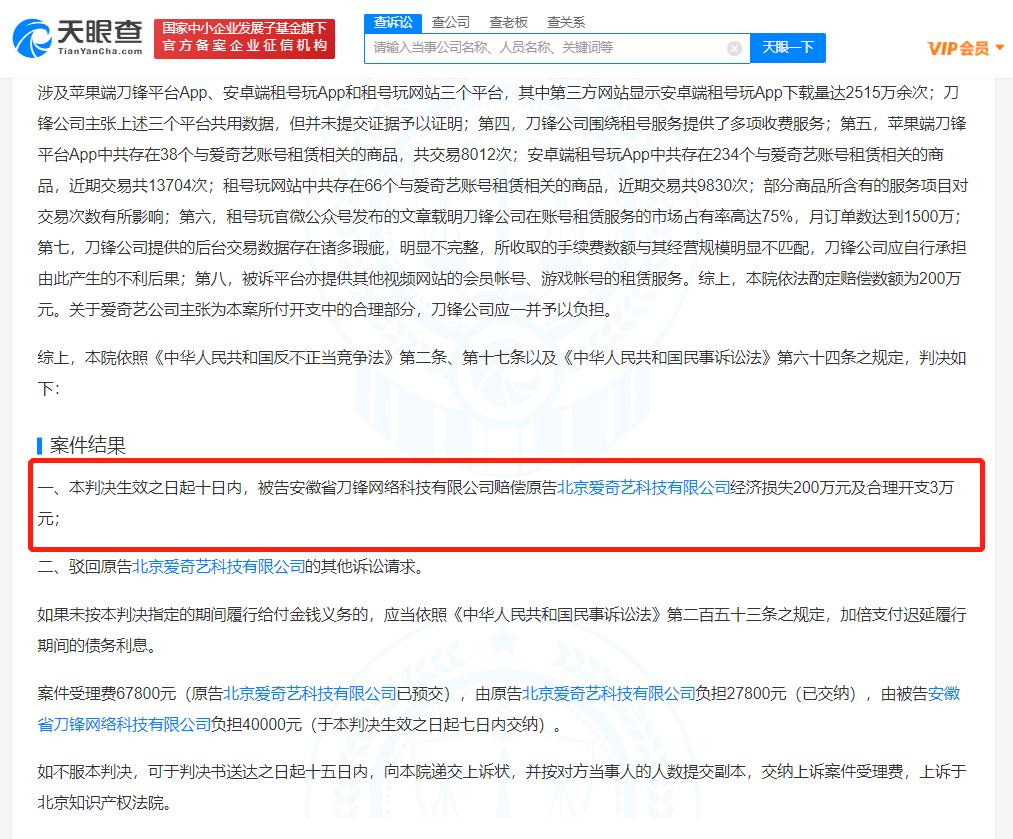Switch to the 查老板 tab
The width and height of the screenshot is (1013, 839).
click(x=508, y=23)
